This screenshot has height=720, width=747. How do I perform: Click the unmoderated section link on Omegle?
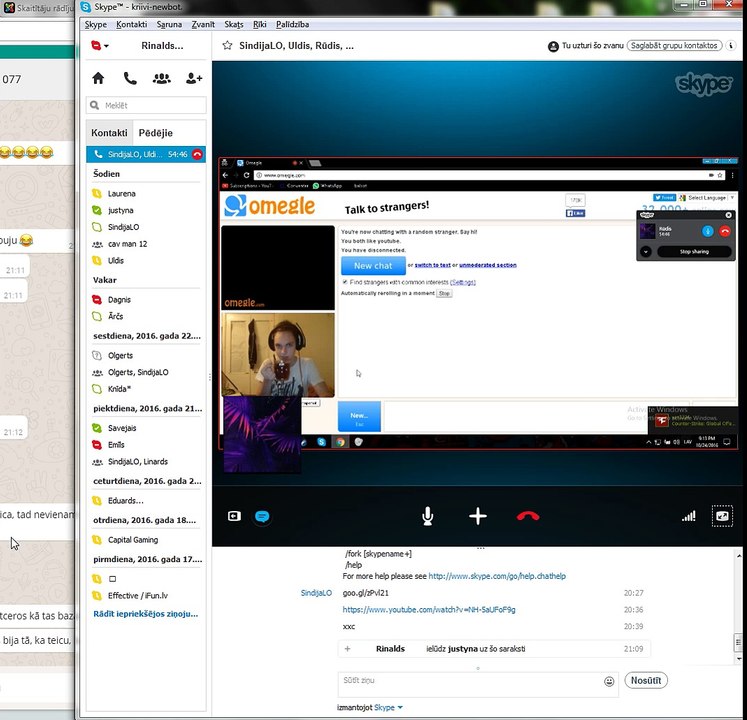click(x=487, y=265)
